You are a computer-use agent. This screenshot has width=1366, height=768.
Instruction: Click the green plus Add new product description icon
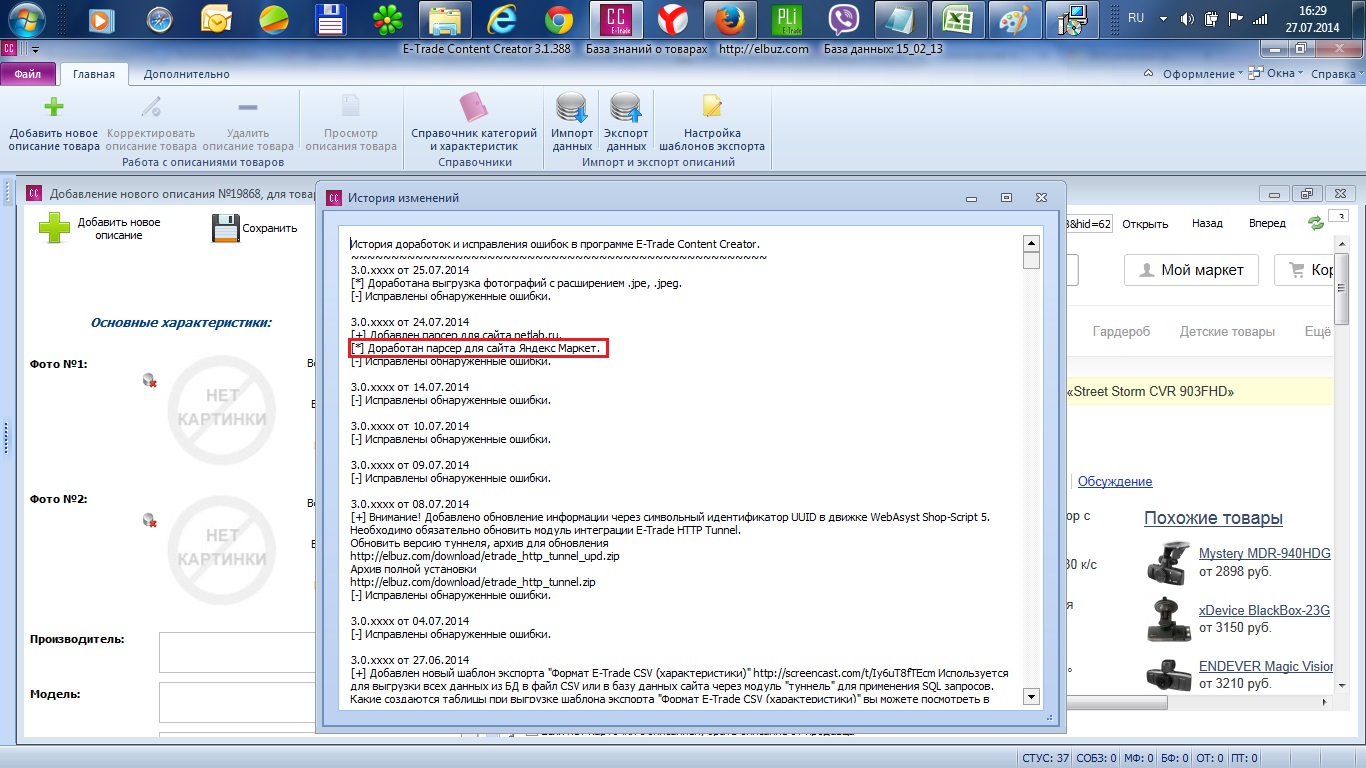click(54, 107)
